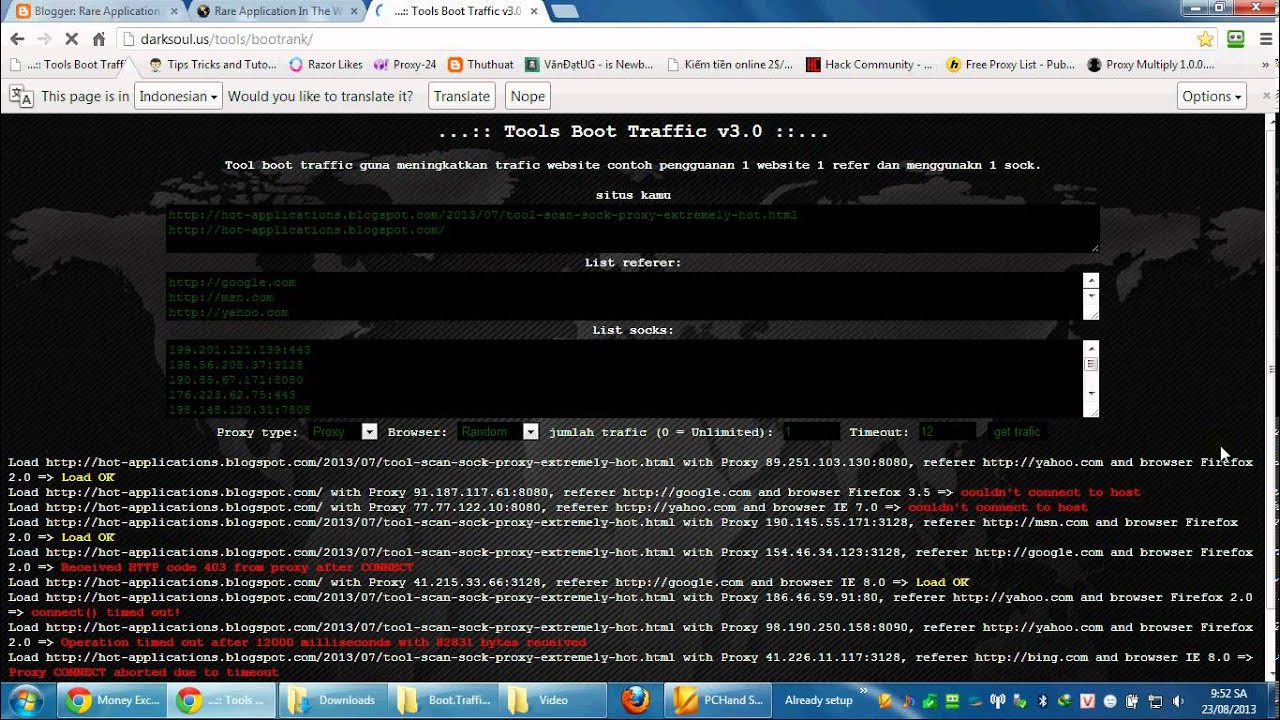Click the taskbar clock 9:52 SA
The image size is (1280, 720).
pyautogui.click(x=1228, y=700)
